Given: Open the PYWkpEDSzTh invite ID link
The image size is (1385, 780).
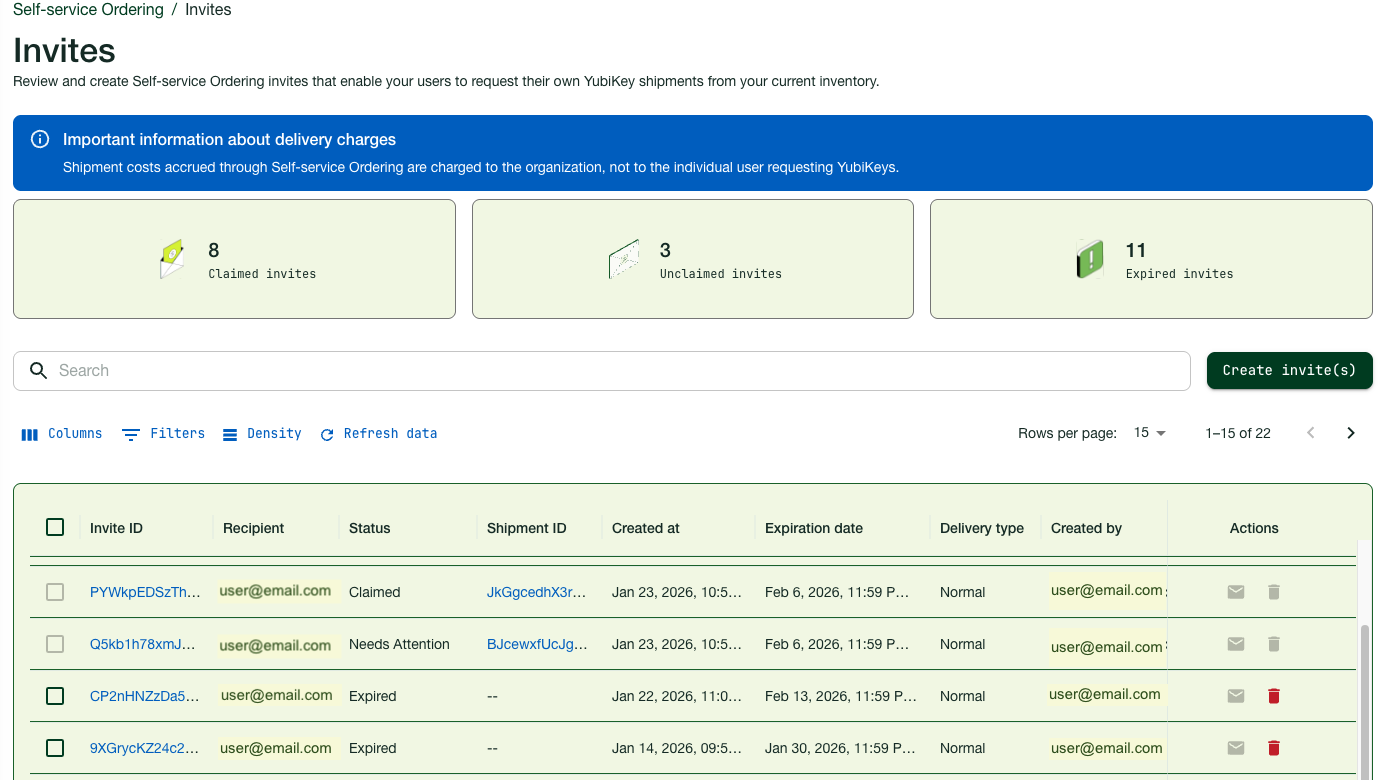Looking at the screenshot, I should pyautogui.click(x=145, y=592).
